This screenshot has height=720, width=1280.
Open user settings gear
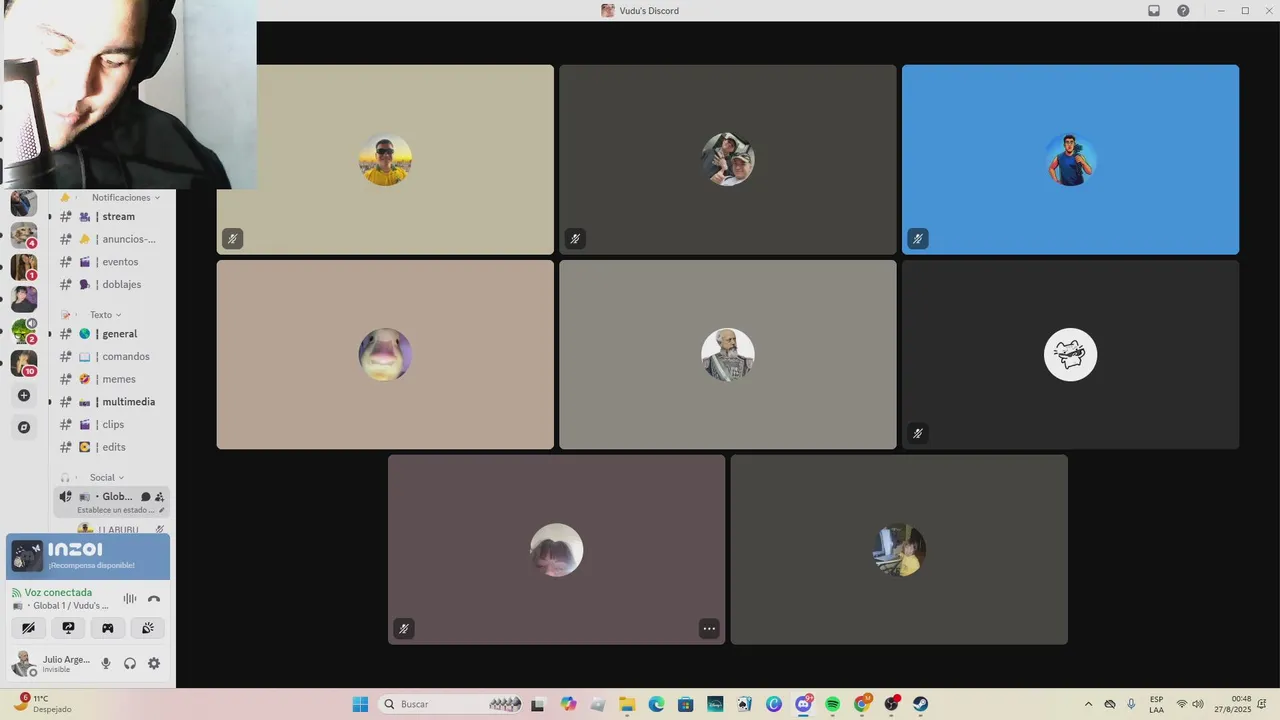point(154,663)
